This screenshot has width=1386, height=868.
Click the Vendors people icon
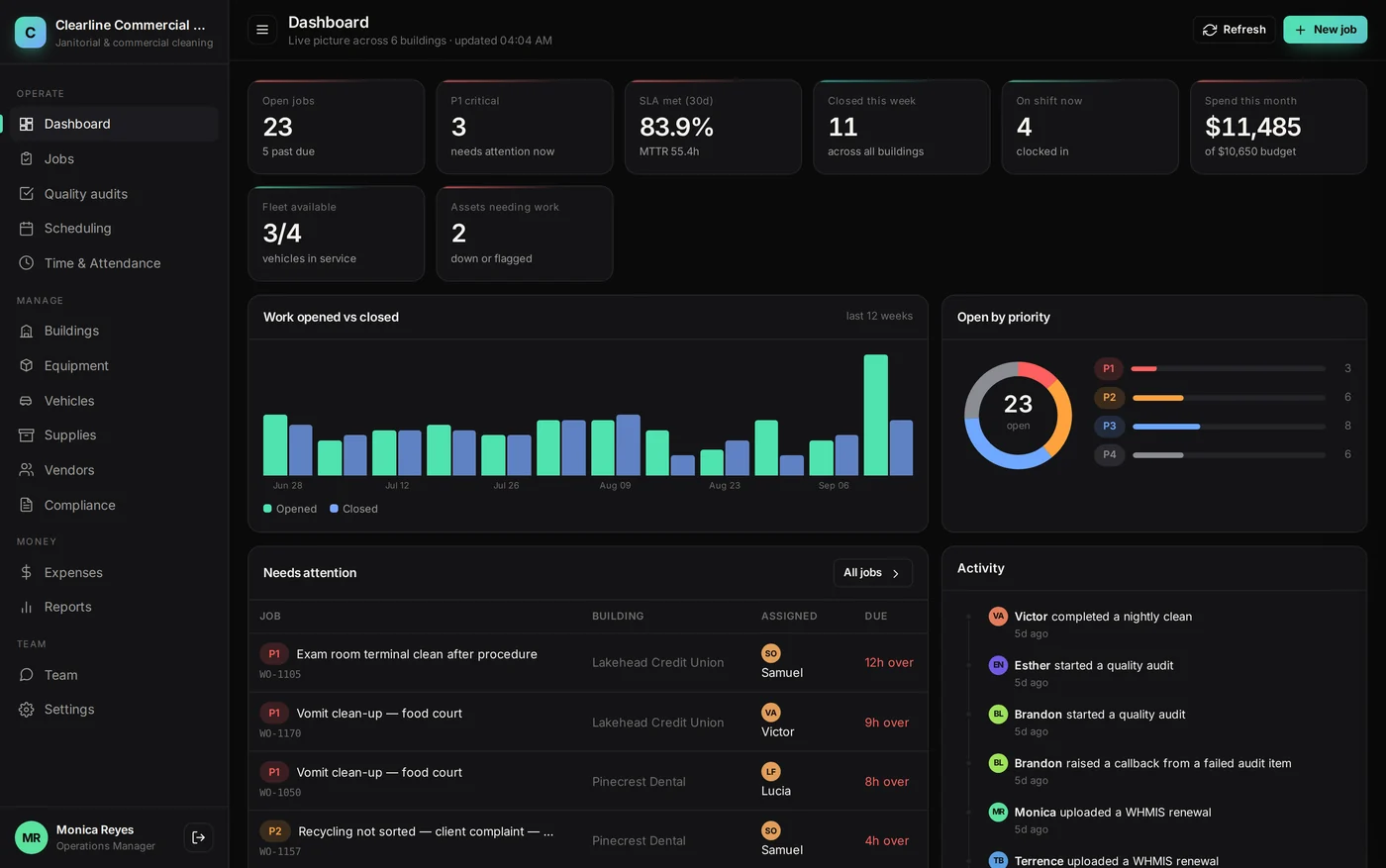(x=27, y=470)
